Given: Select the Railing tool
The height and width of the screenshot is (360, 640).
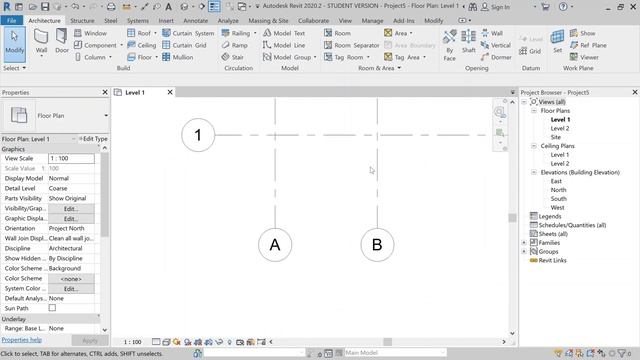Looking at the screenshot, I should (x=236, y=33).
